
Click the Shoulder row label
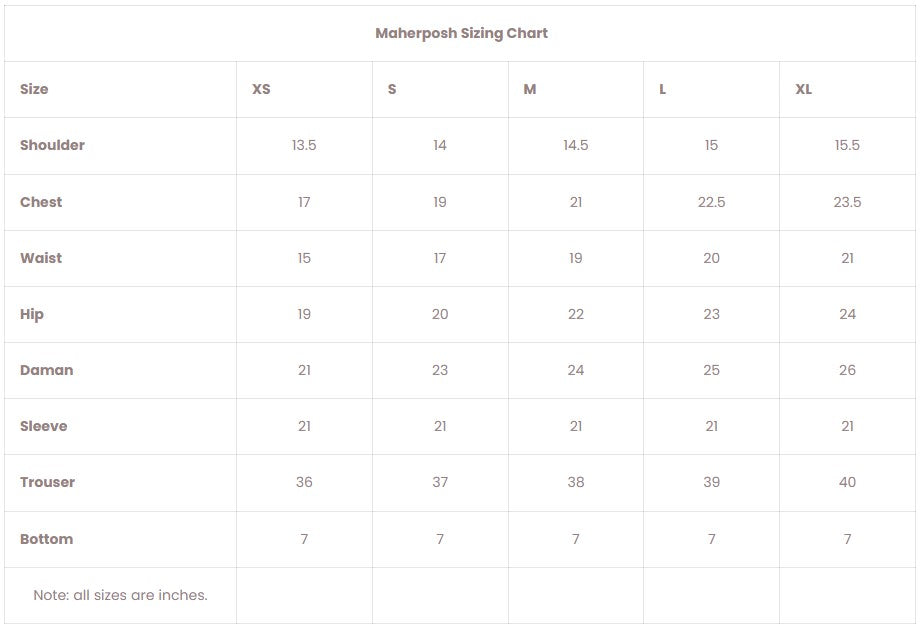[x=52, y=145]
